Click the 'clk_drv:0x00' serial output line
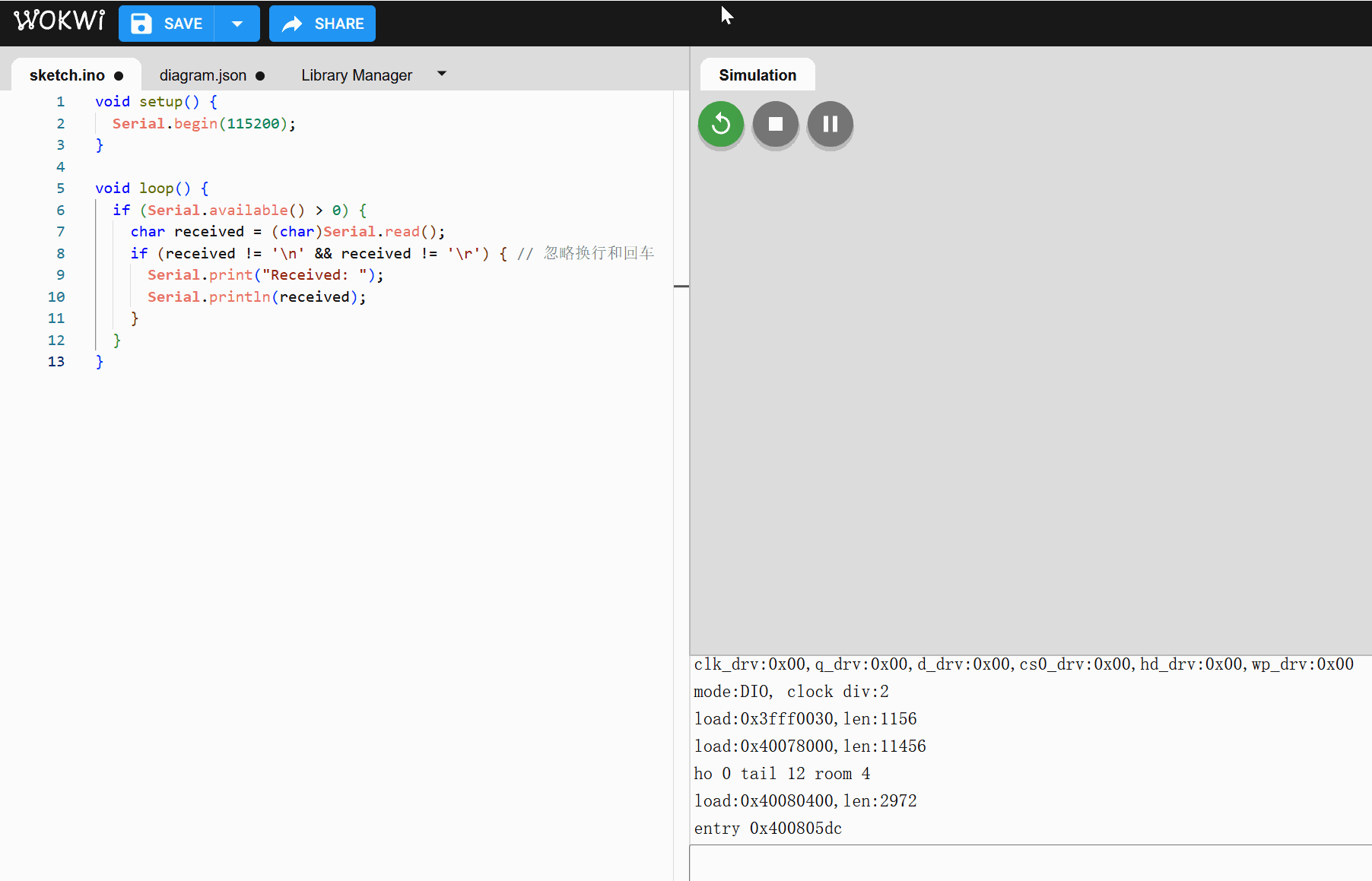 (x=1024, y=664)
